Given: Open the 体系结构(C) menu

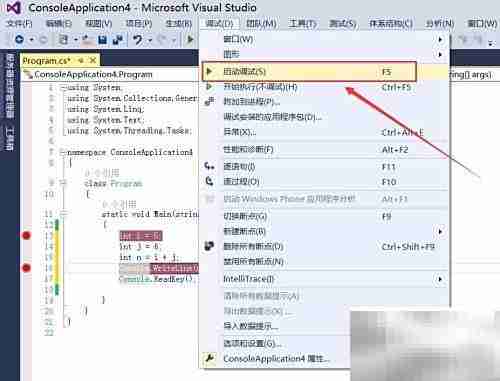Looking at the screenshot, I should pos(391,24).
